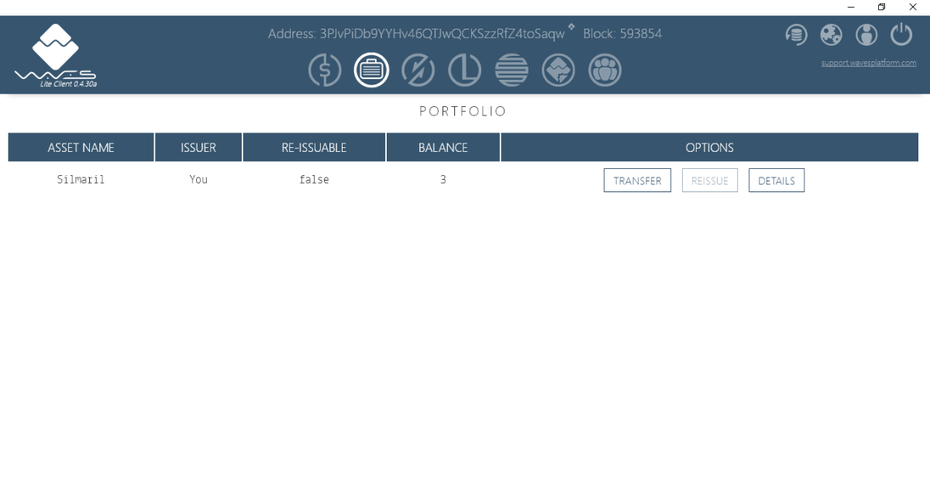Log out using the power icon
This screenshot has height=496, width=930.
(x=901, y=35)
